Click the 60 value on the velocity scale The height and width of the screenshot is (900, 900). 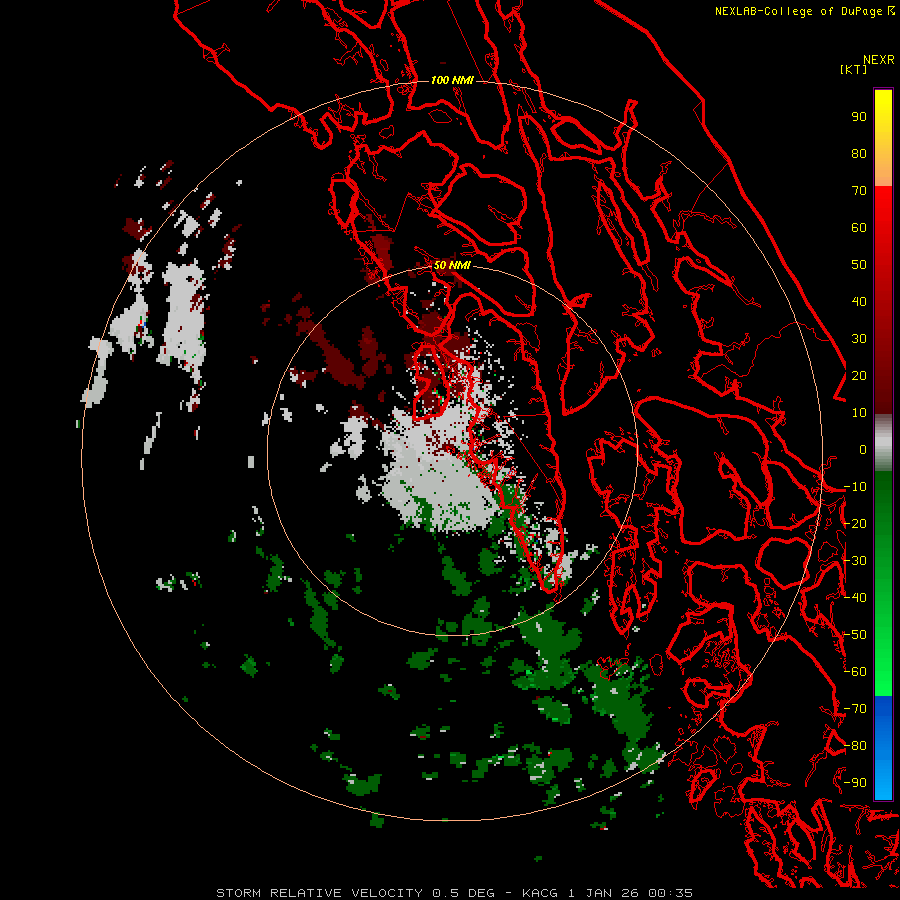pyautogui.click(x=859, y=227)
